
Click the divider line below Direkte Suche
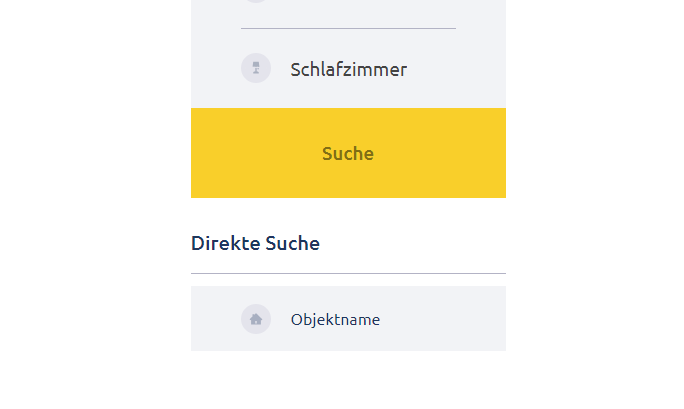[x=348, y=273]
